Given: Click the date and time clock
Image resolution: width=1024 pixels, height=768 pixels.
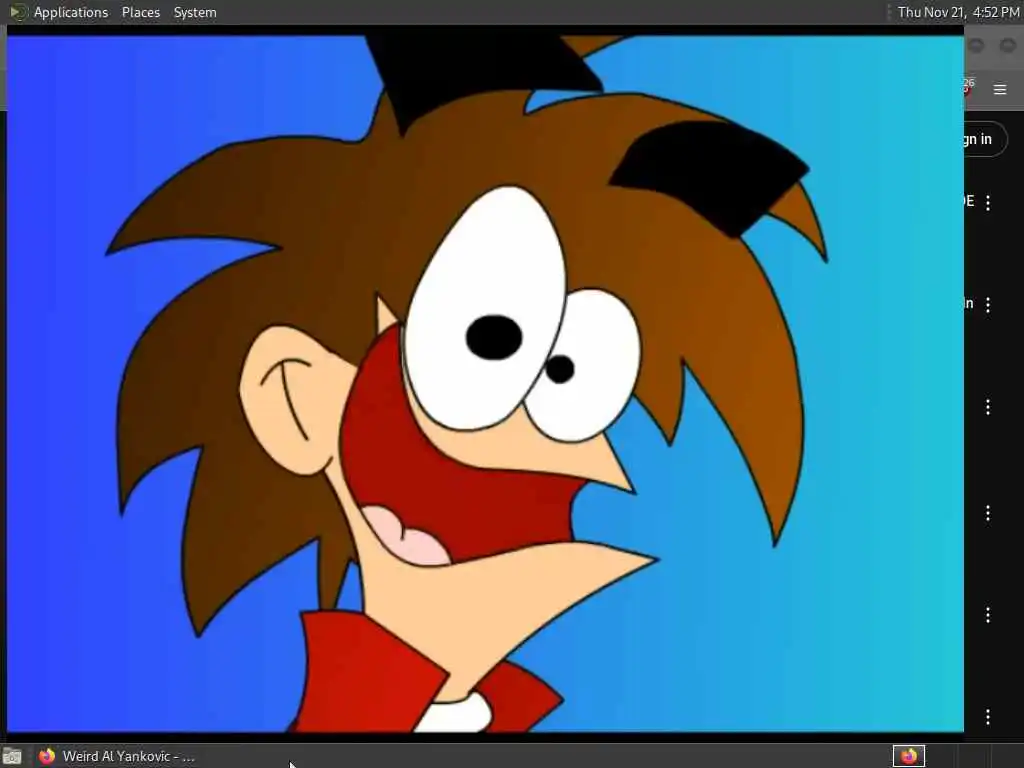Looking at the screenshot, I should click(957, 12).
